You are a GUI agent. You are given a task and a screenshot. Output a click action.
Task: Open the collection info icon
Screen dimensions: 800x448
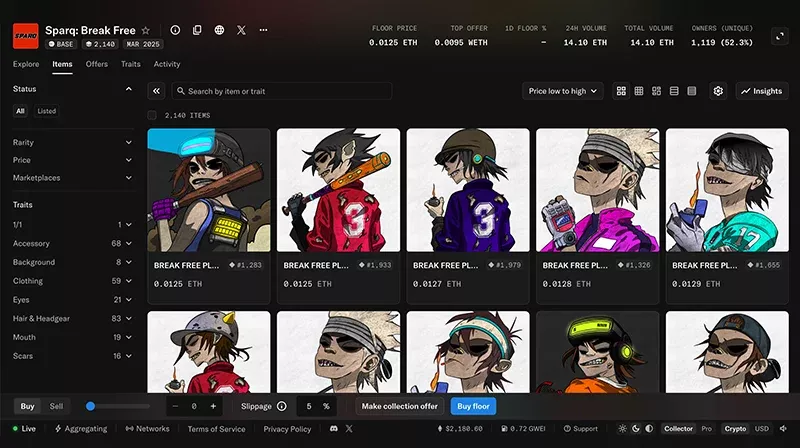point(175,31)
